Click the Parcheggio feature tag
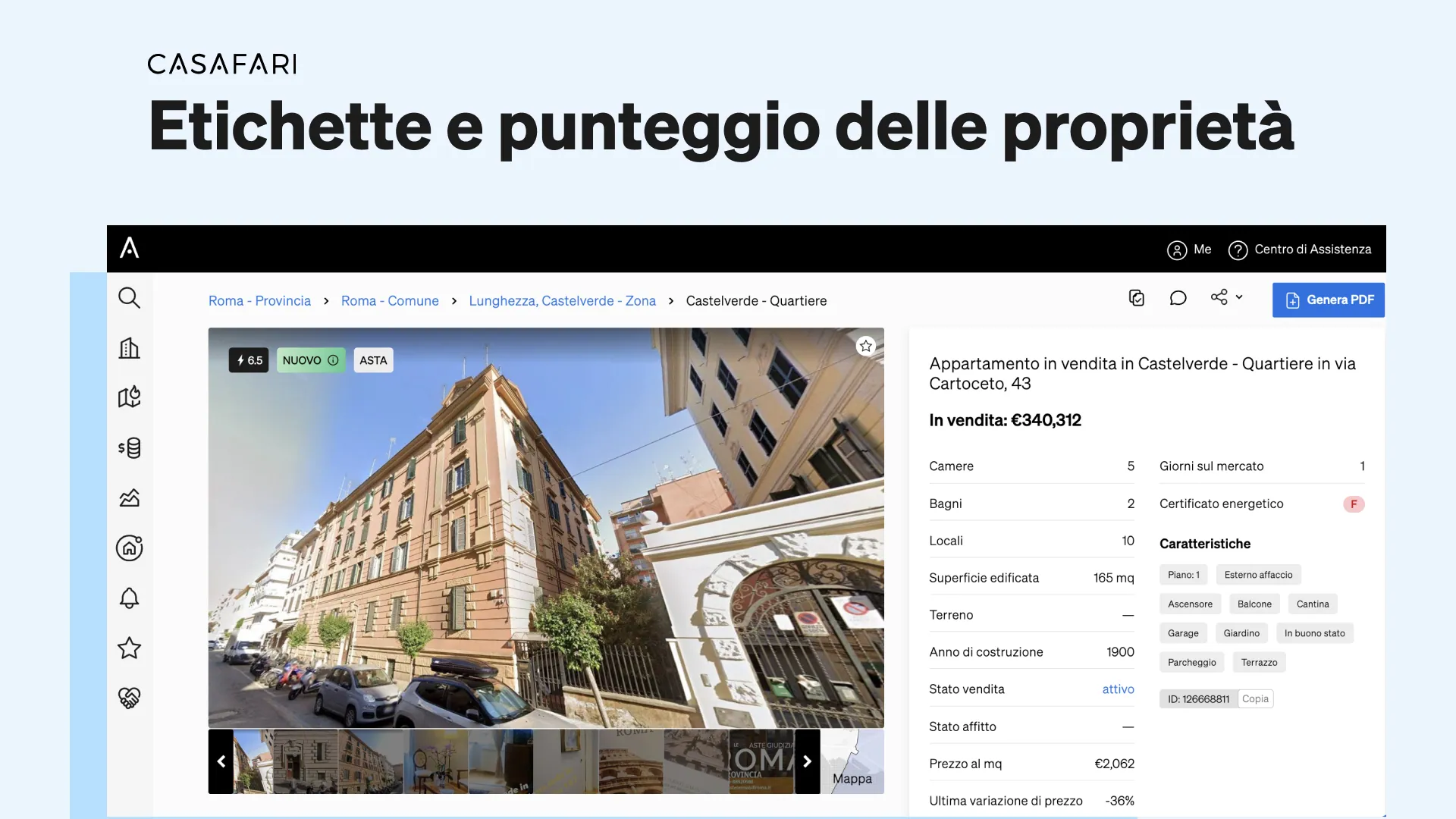Screen dimensions: 1456x819 click(x=1191, y=663)
